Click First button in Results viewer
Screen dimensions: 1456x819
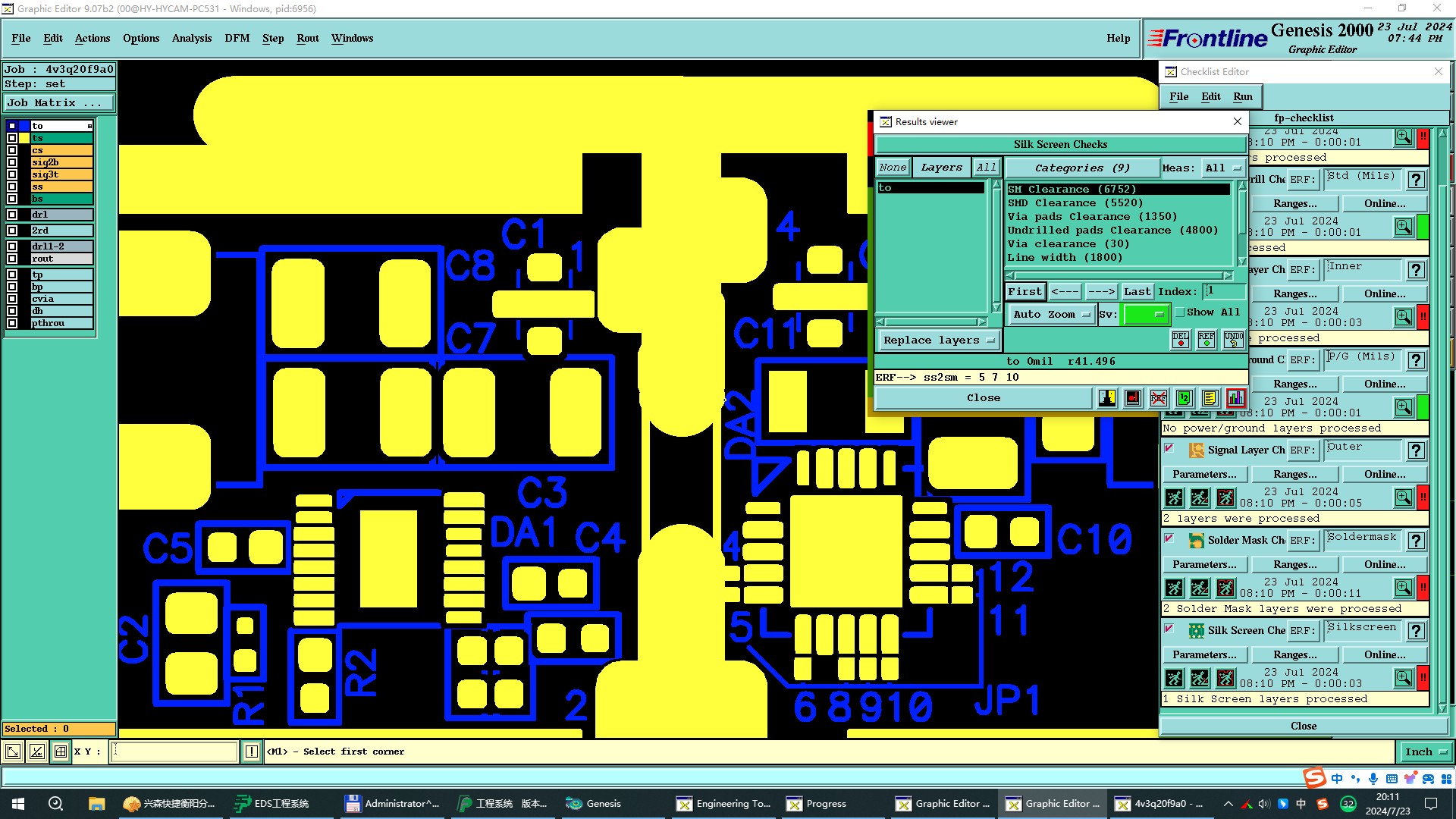(x=1025, y=291)
